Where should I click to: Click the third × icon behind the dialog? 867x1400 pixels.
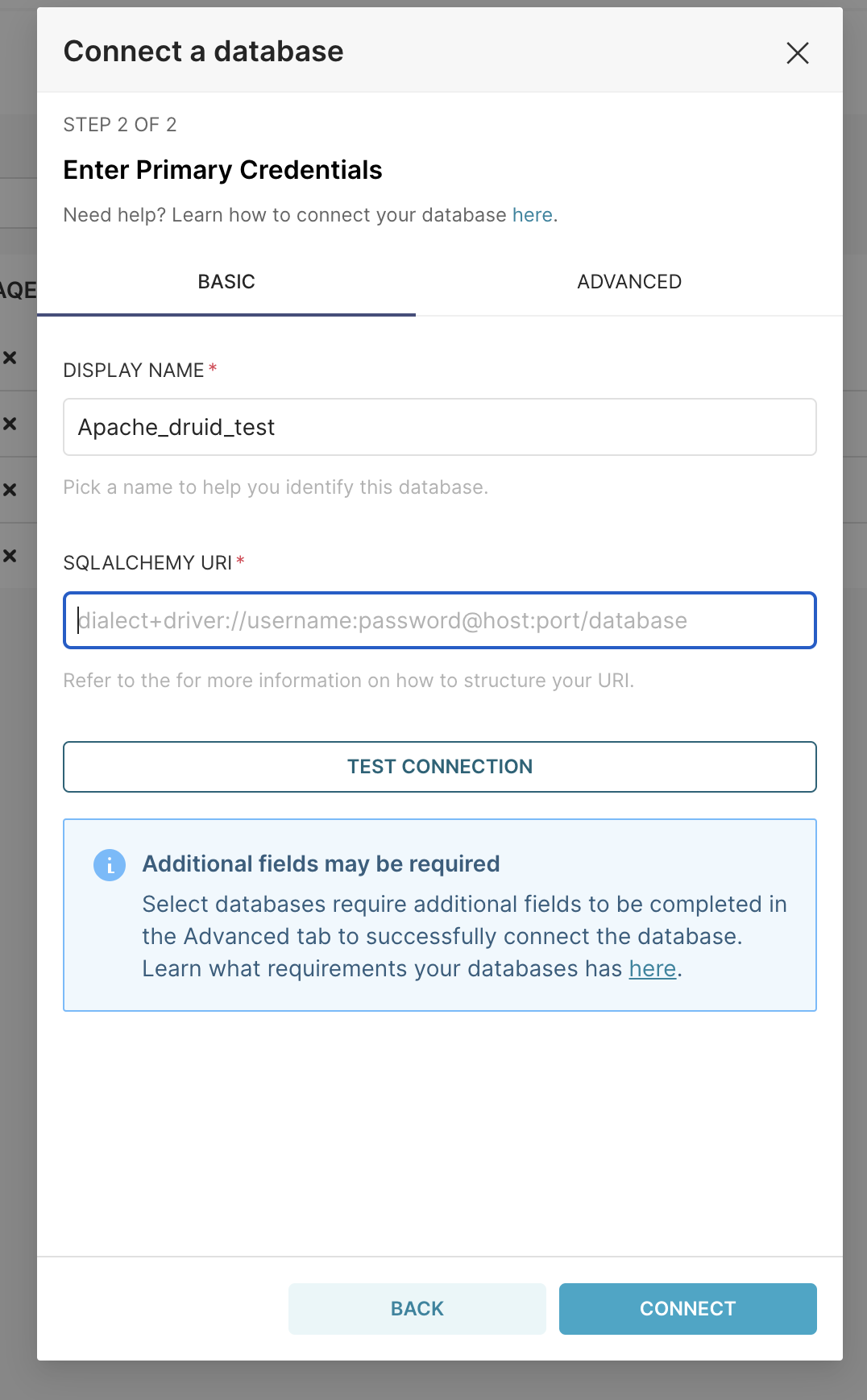pyautogui.click(x=10, y=490)
